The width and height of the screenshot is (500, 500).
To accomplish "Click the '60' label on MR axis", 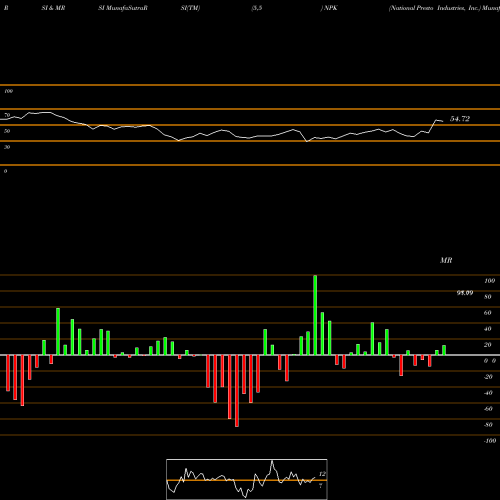I will click(x=488, y=313).
